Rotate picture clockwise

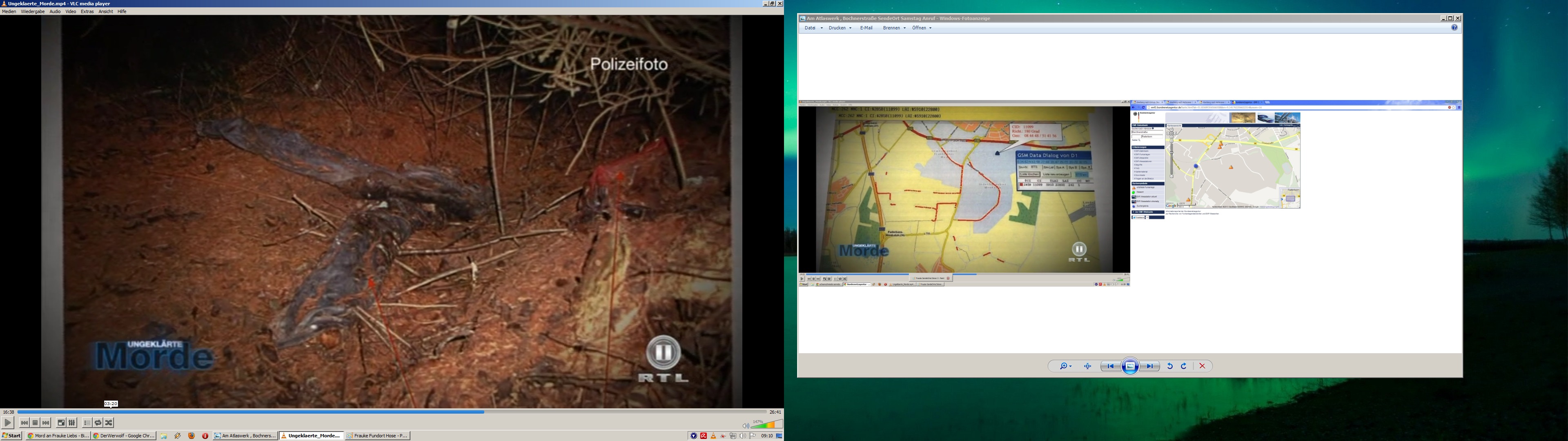tap(1184, 366)
